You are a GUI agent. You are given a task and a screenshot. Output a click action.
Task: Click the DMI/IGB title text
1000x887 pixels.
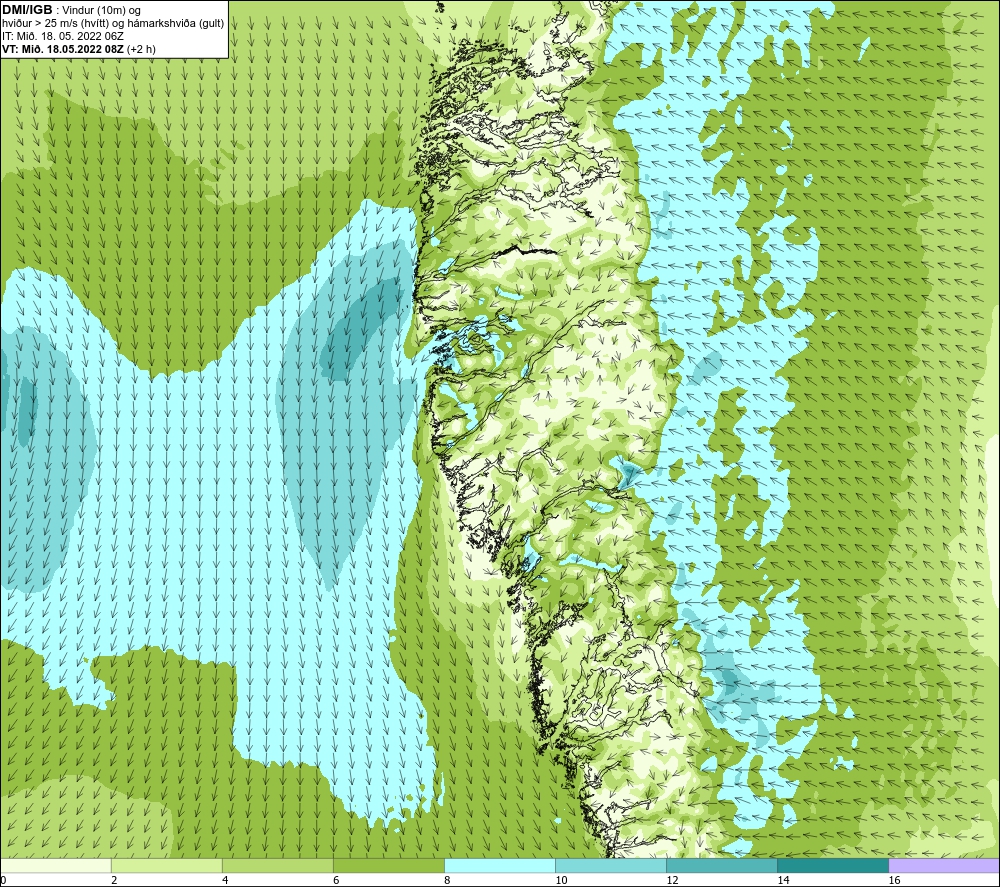click(27, 10)
